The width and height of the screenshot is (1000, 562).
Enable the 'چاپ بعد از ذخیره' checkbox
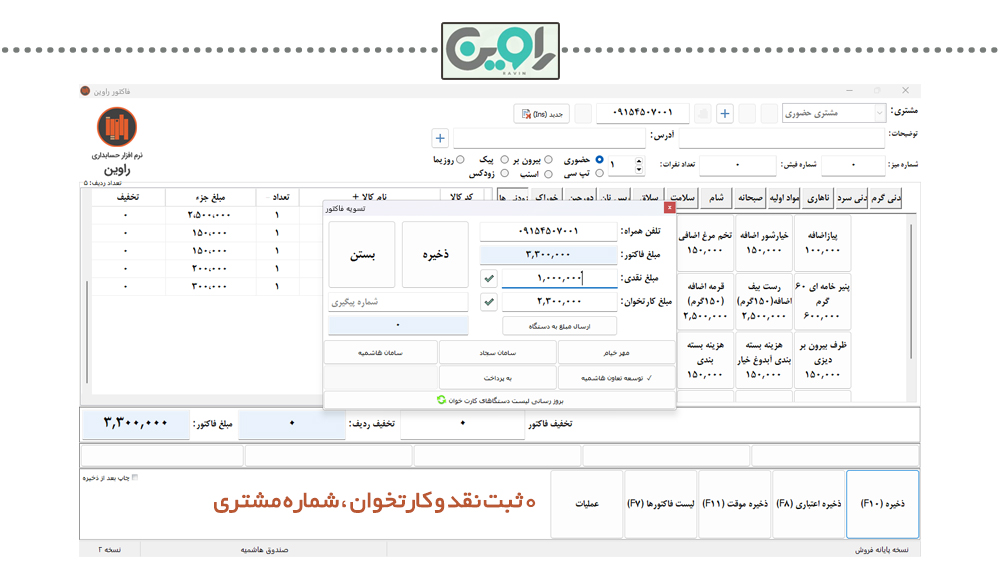pos(135,478)
